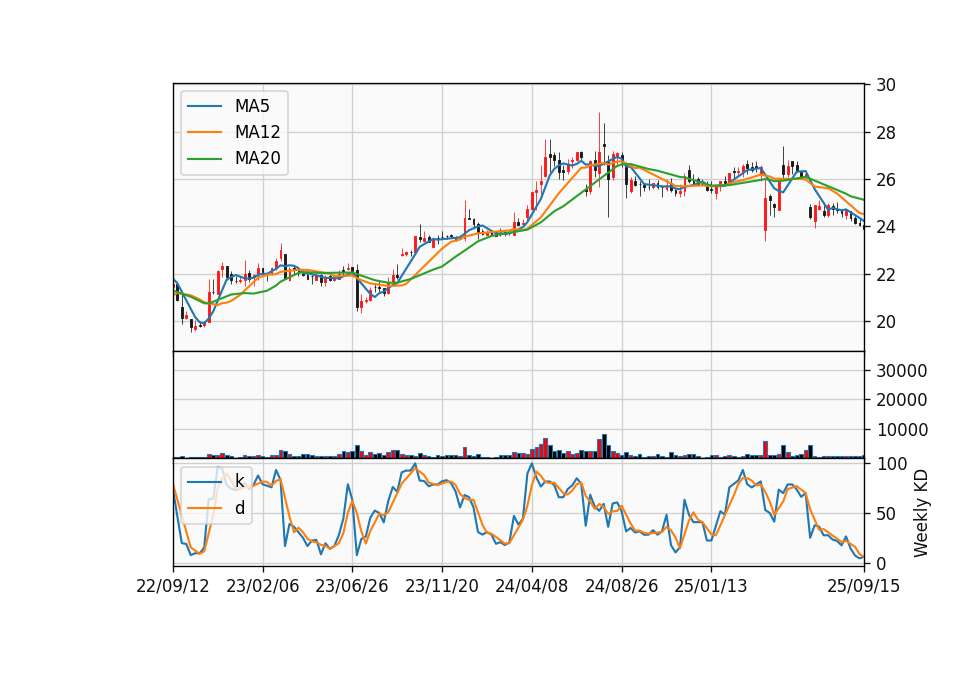Click the 22/09/12 date axis label
960x690 pixels.
click(x=173, y=586)
